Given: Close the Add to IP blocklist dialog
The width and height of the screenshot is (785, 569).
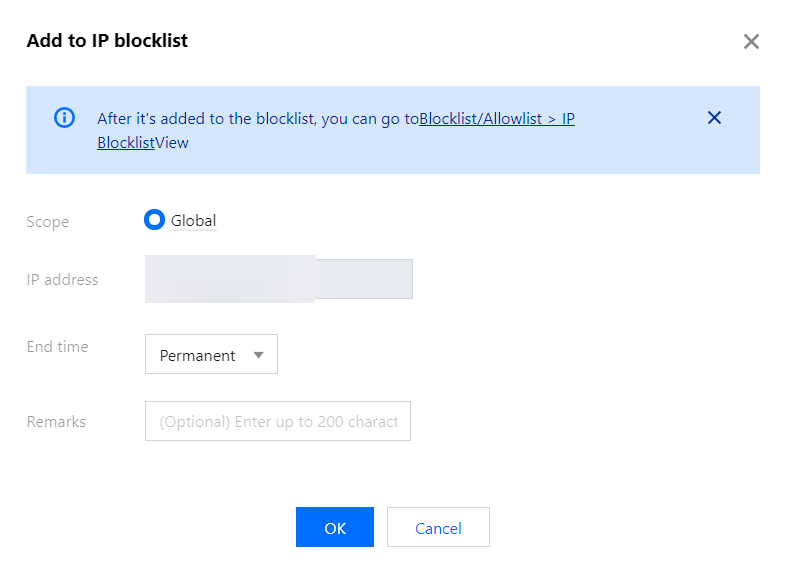Looking at the screenshot, I should pos(751,41).
